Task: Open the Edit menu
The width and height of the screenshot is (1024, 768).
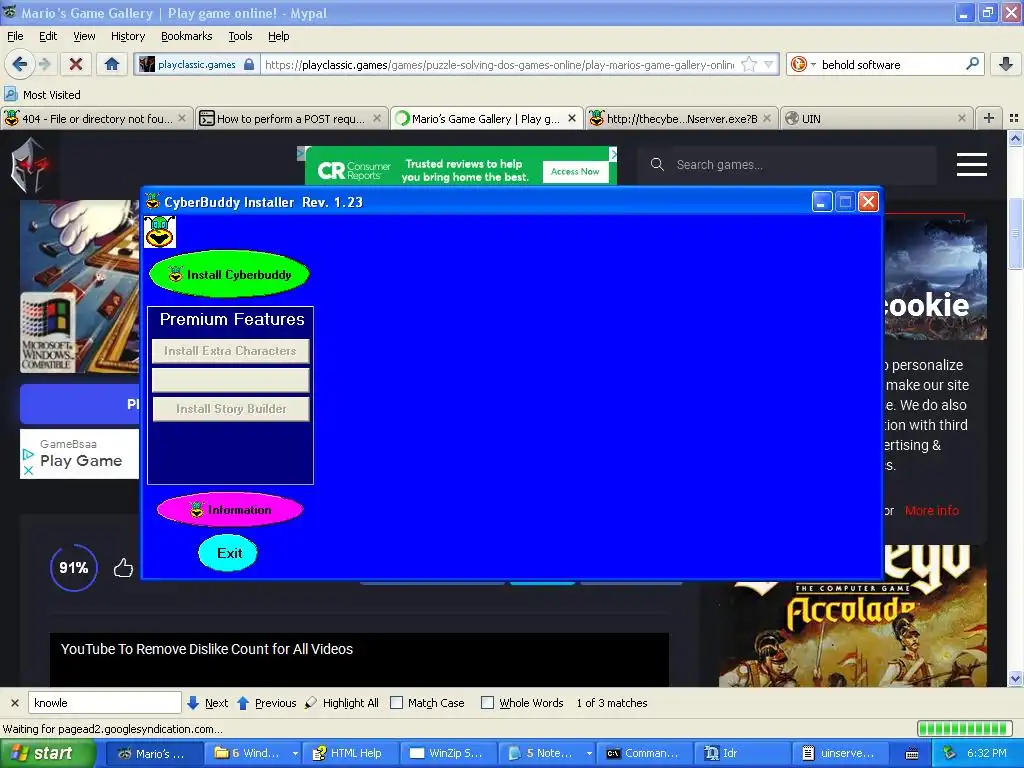Action: [x=48, y=36]
